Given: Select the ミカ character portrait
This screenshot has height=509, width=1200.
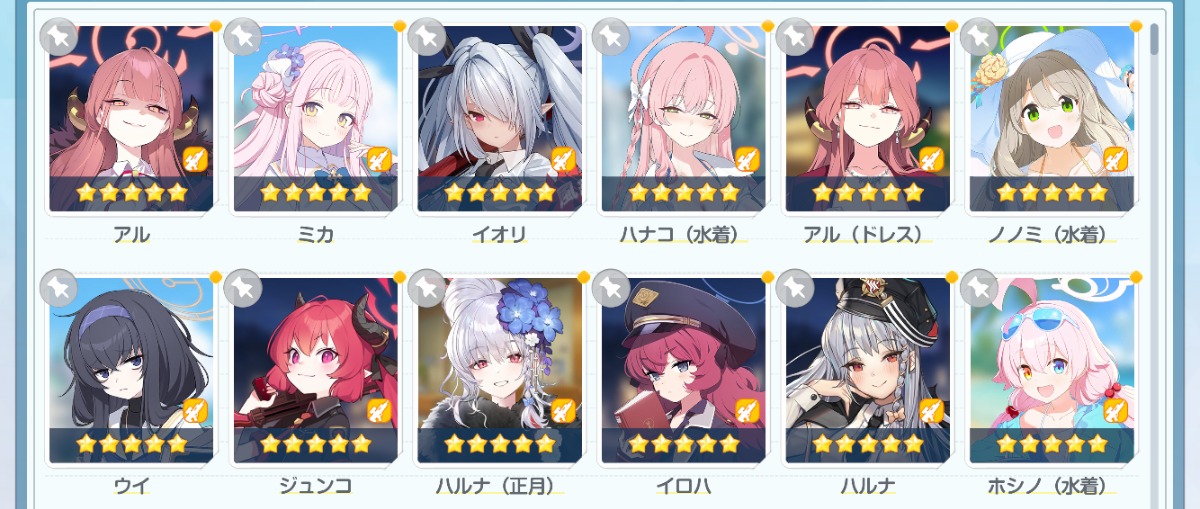Looking at the screenshot, I should (315, 119).
